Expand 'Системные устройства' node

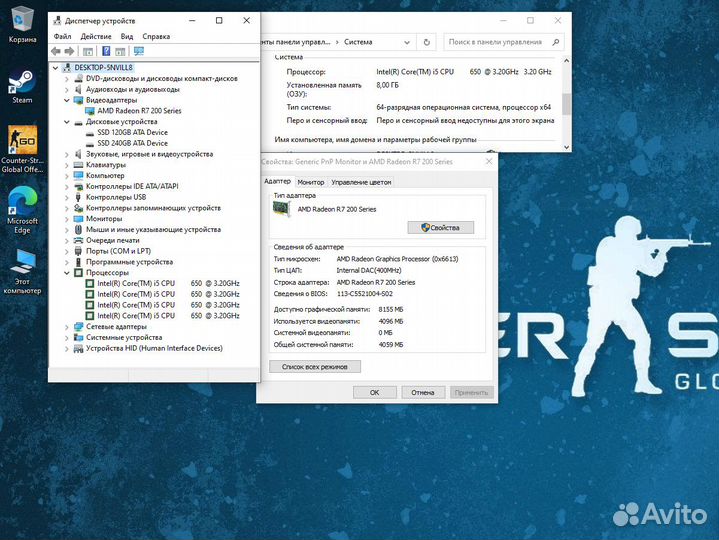click(67, 338)
